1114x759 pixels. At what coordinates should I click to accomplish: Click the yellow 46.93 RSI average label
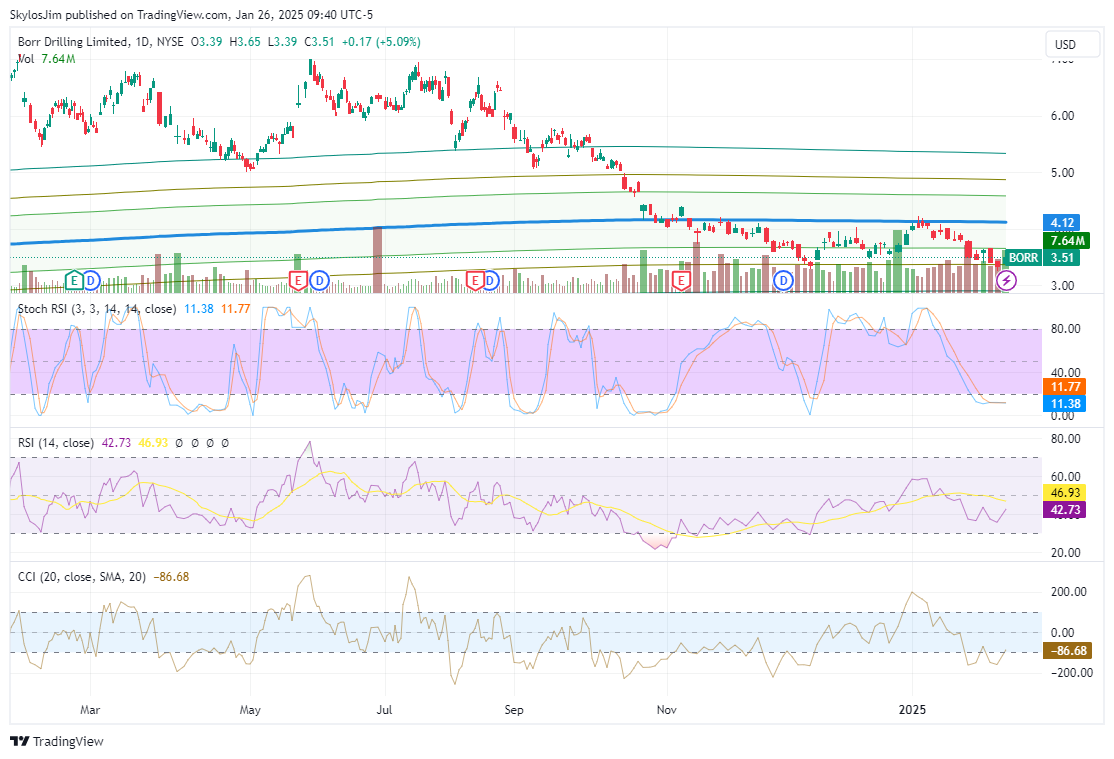[1064, 492]
